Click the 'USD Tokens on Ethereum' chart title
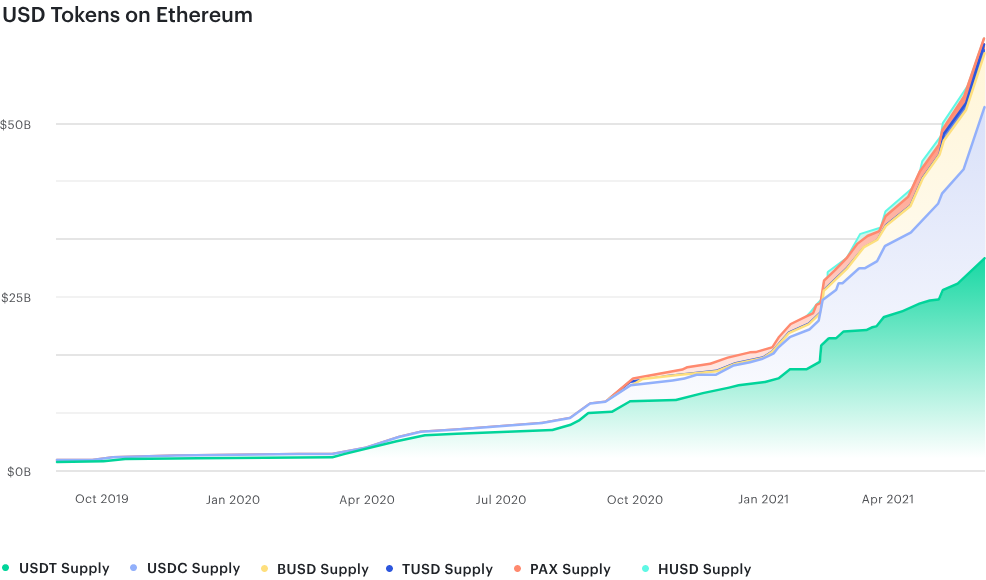Screen dimensions: 986x580 pos(127,16)
